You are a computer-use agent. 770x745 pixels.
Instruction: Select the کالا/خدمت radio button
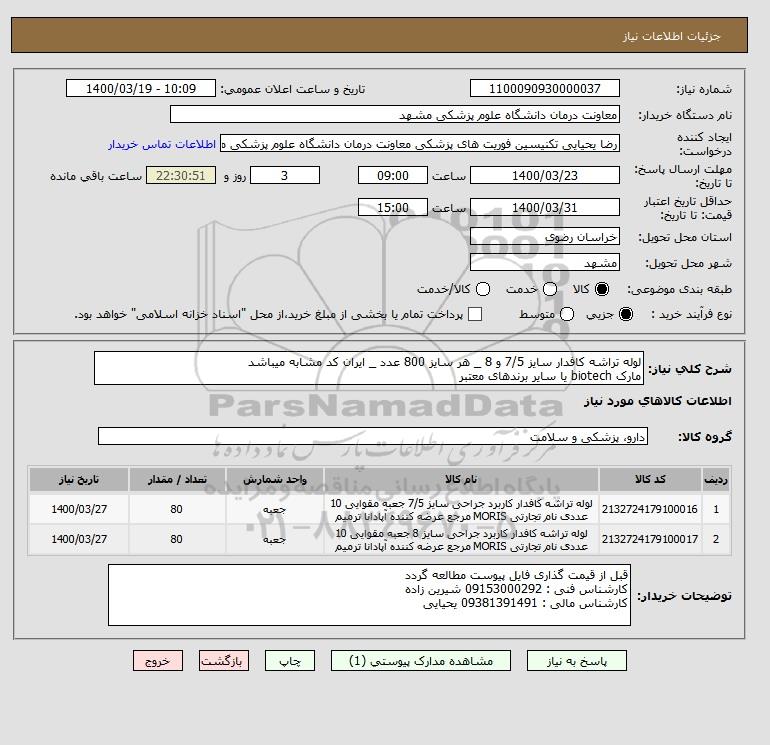483,289
